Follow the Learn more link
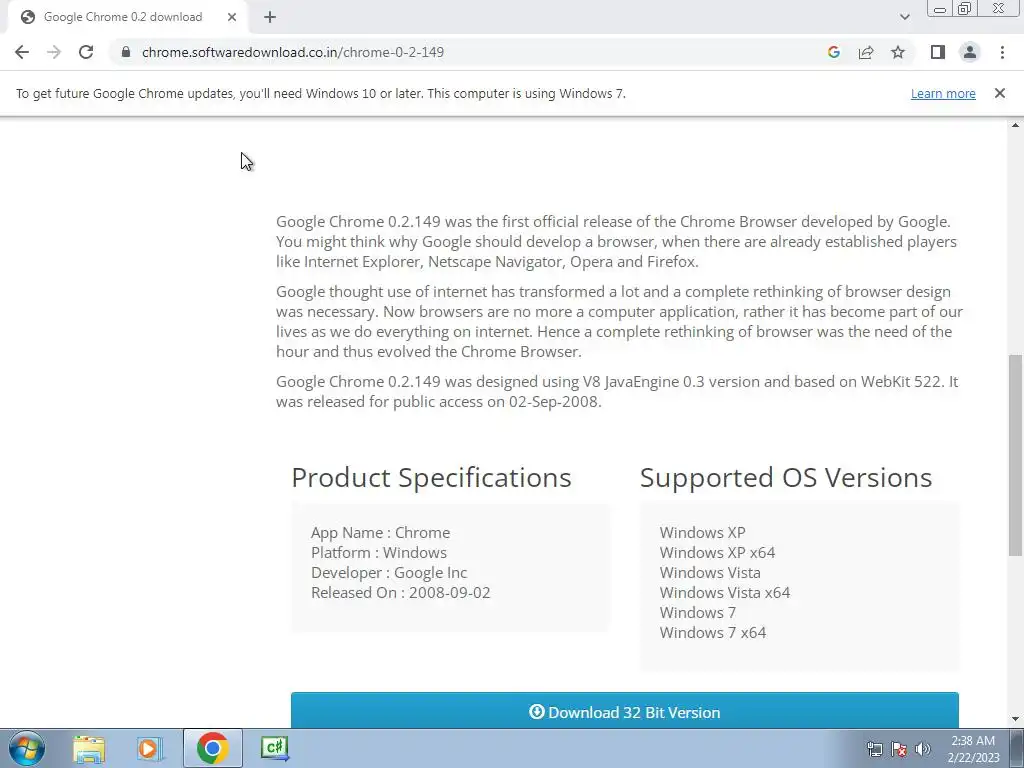Viewport: 1024px width, 768px height. pyautogui.click(x=943, y=93)
